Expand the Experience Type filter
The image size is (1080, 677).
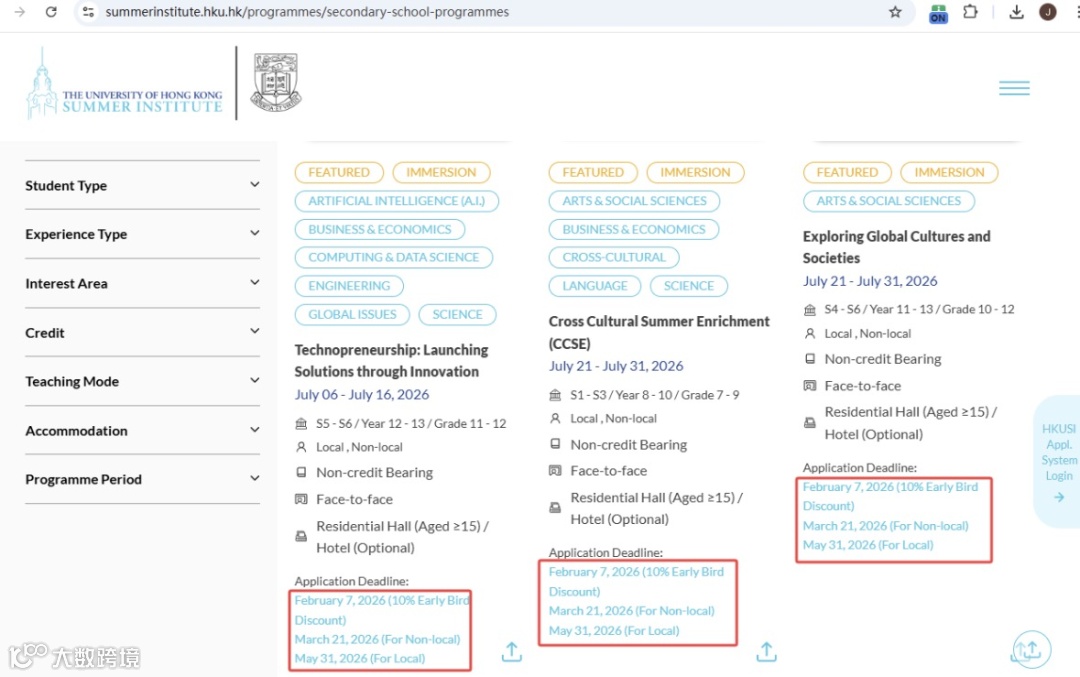click(142, 234)
